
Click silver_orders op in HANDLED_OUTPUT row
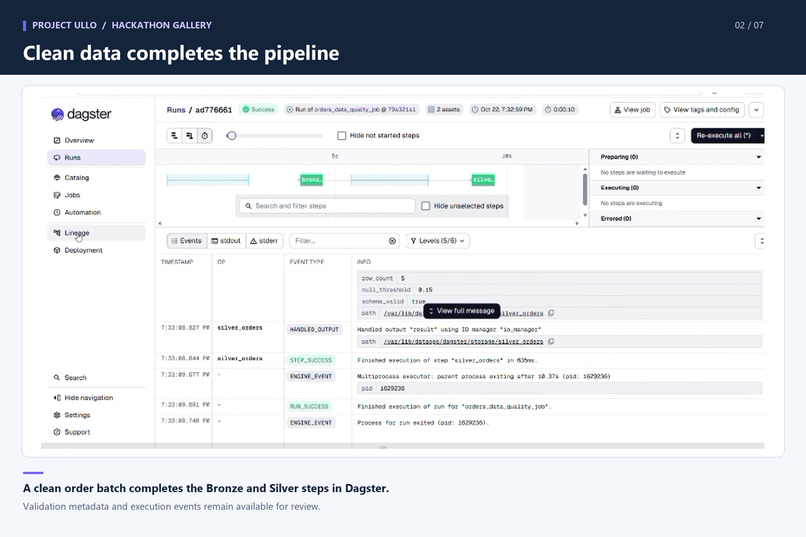pos(240,328)
